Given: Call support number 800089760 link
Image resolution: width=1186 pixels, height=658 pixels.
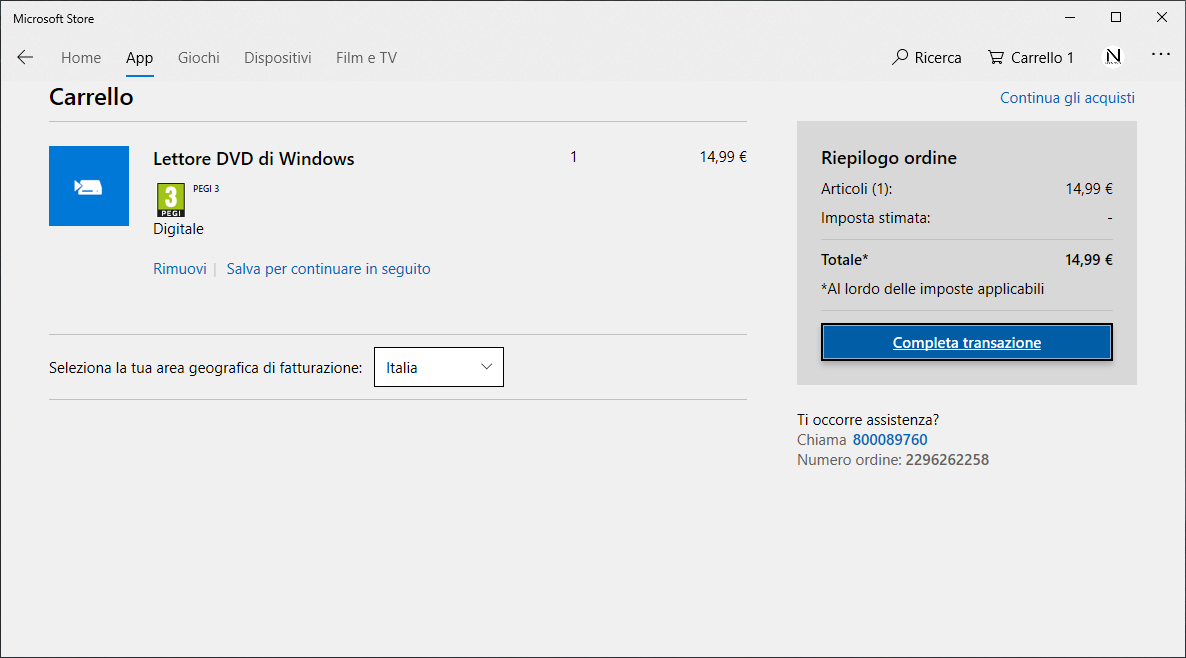Looking at the screenshot, I should tap(890, 439).
